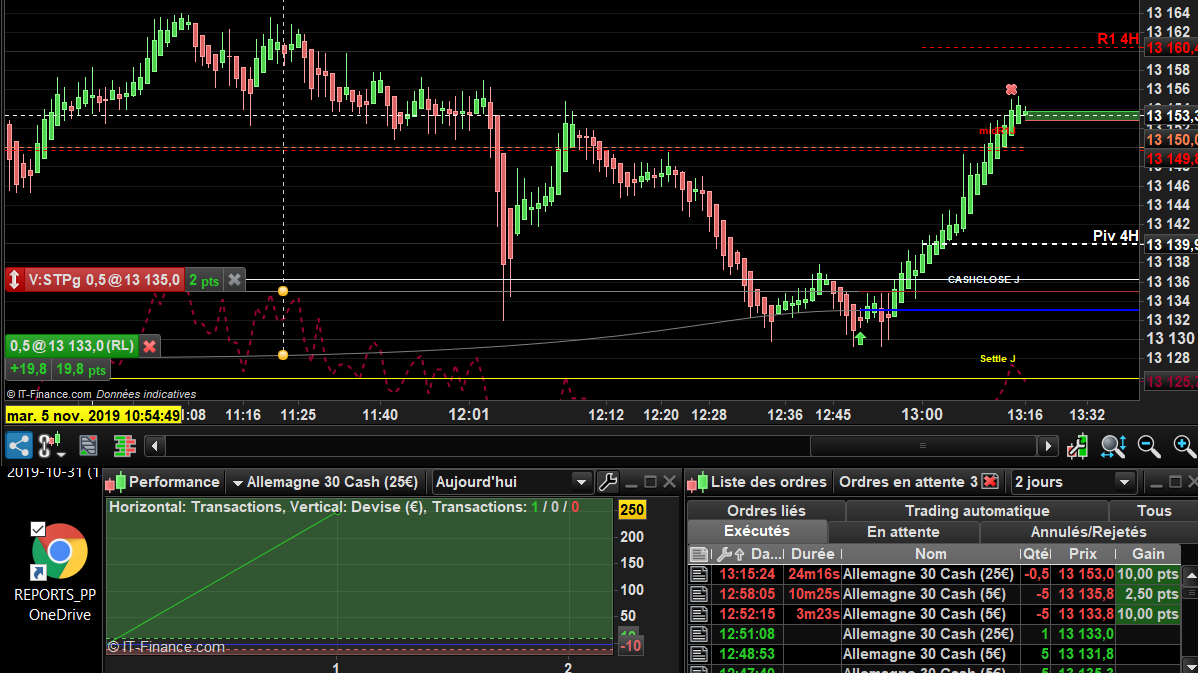Click the Ordres en attente 3 button
The height and width of the screenshot is (673, 1198).
pyautogui.click(x=908, y=482)
